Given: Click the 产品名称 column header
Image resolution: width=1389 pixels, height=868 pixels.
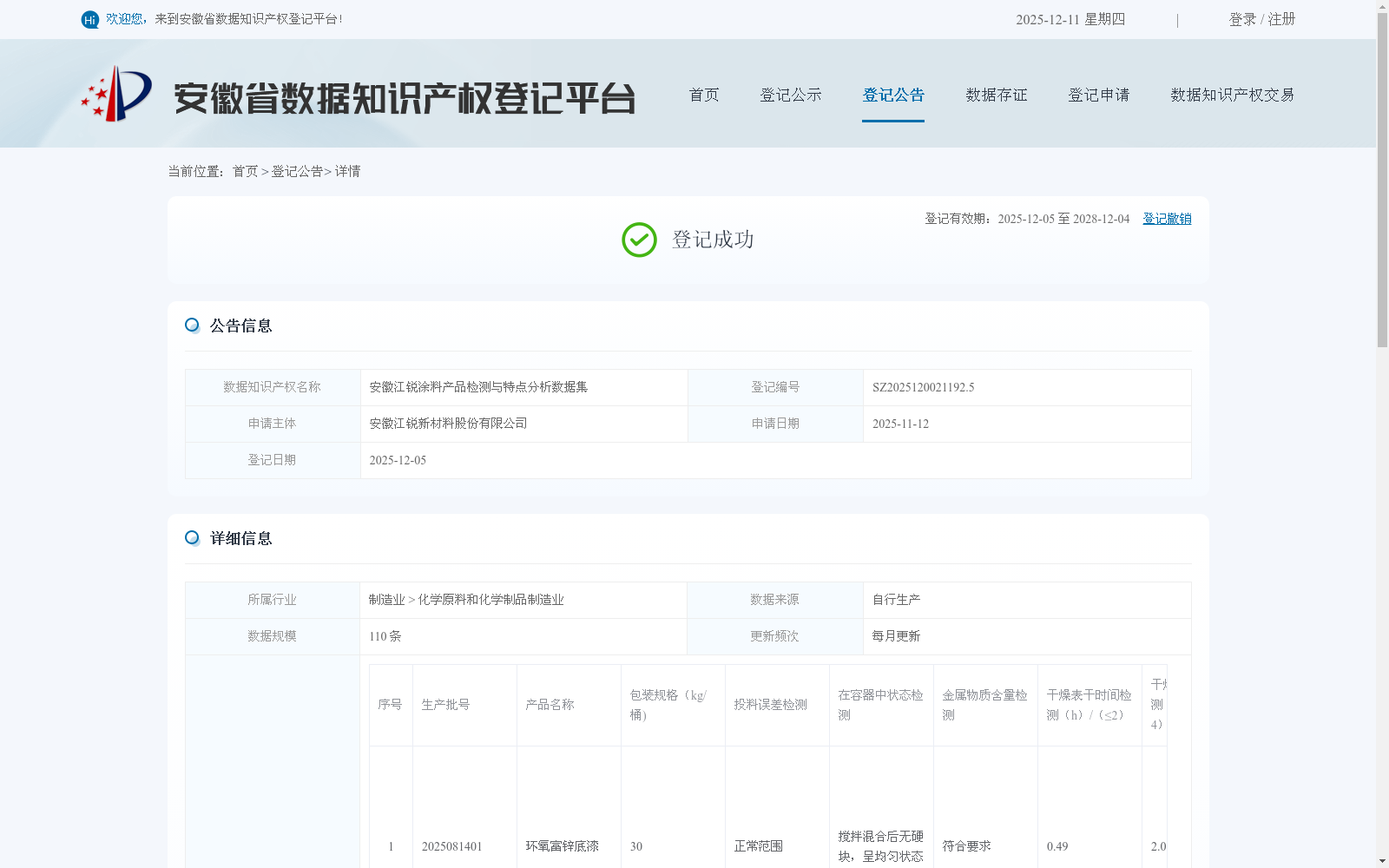Looking at the screenshot, I should (569, 705).
